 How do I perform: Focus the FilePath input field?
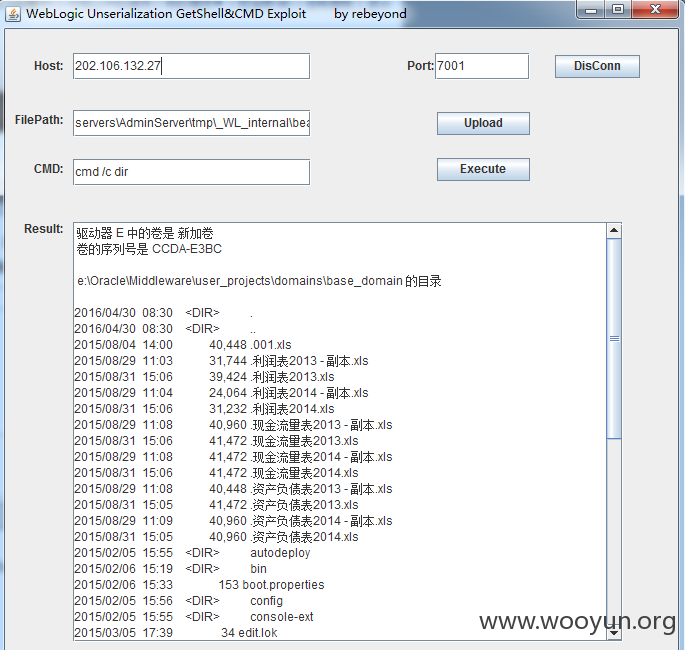[x=191, y=123]
